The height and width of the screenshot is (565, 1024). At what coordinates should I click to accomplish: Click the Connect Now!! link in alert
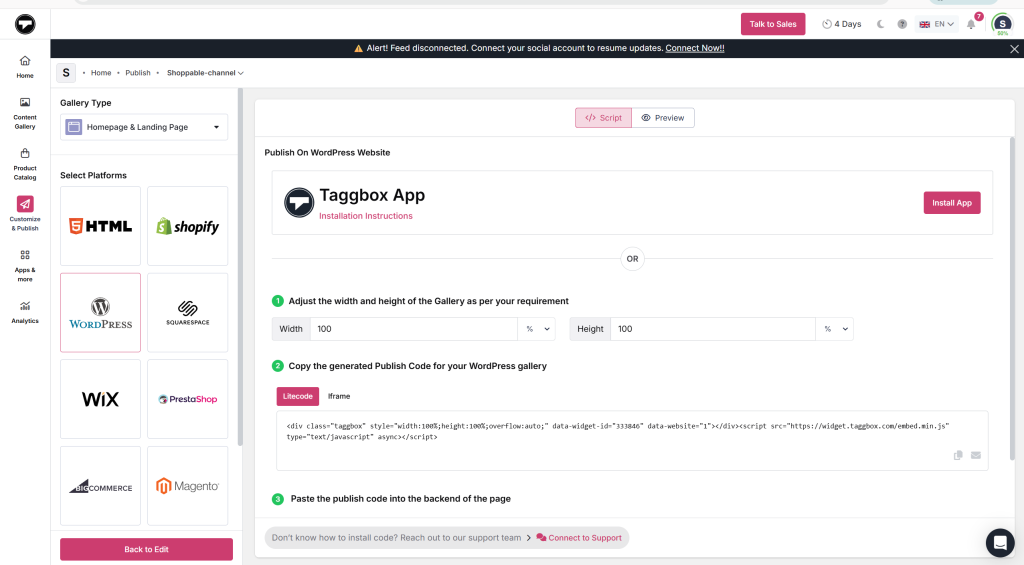pos(695,48)
